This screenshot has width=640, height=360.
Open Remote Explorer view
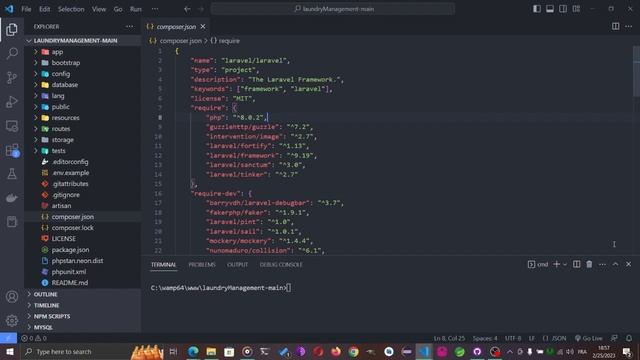[12, 126]
